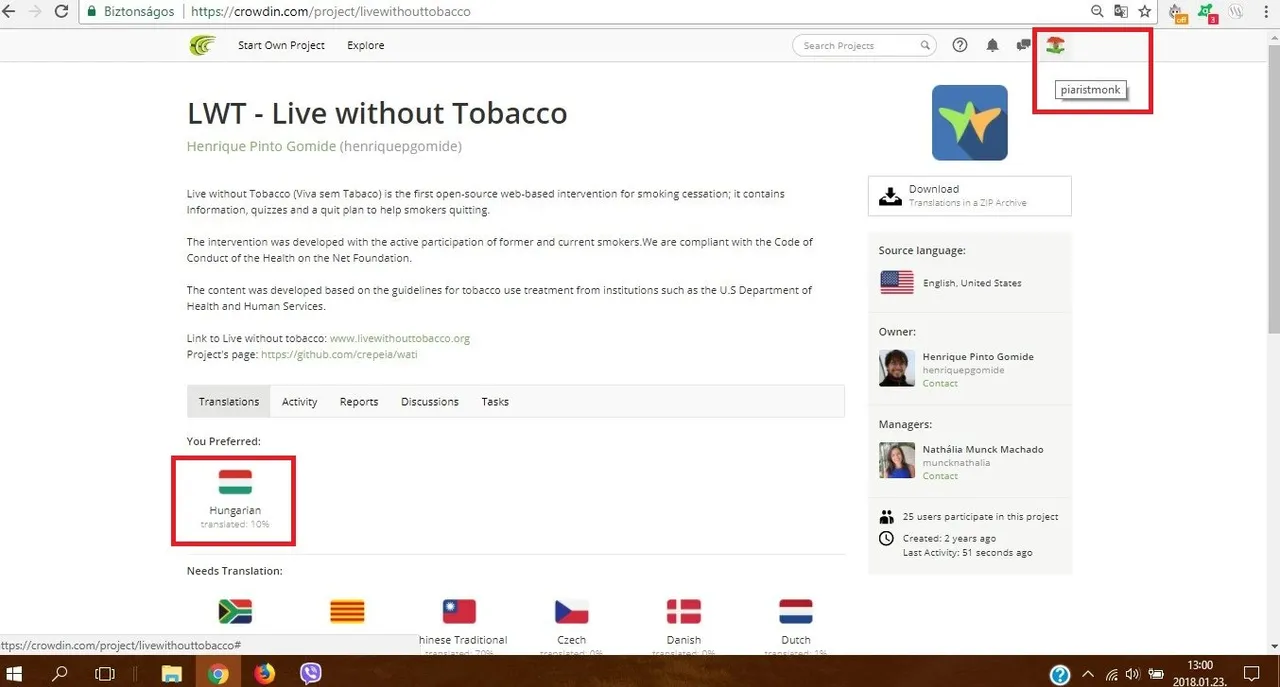Switch to the Translations tab
Image resolution: width=1280 pixels, height=687 pixels.
[229, 402]
